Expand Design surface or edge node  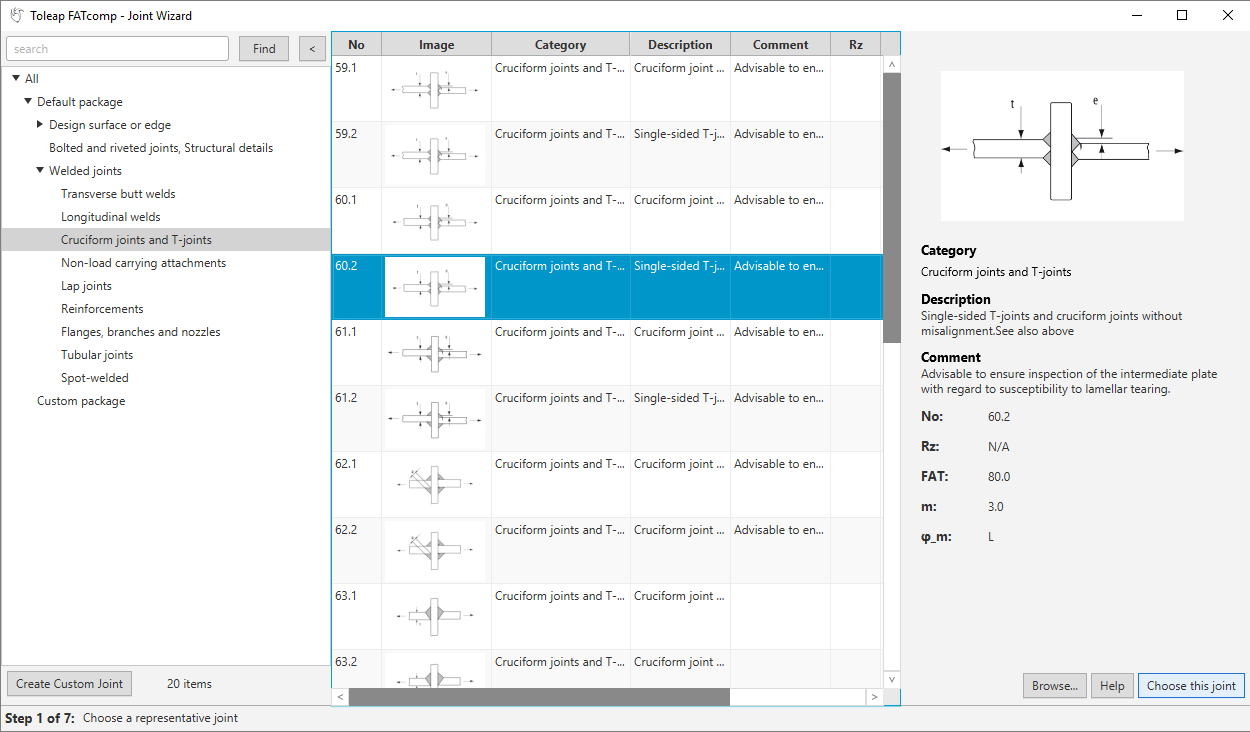coord(40,125)
